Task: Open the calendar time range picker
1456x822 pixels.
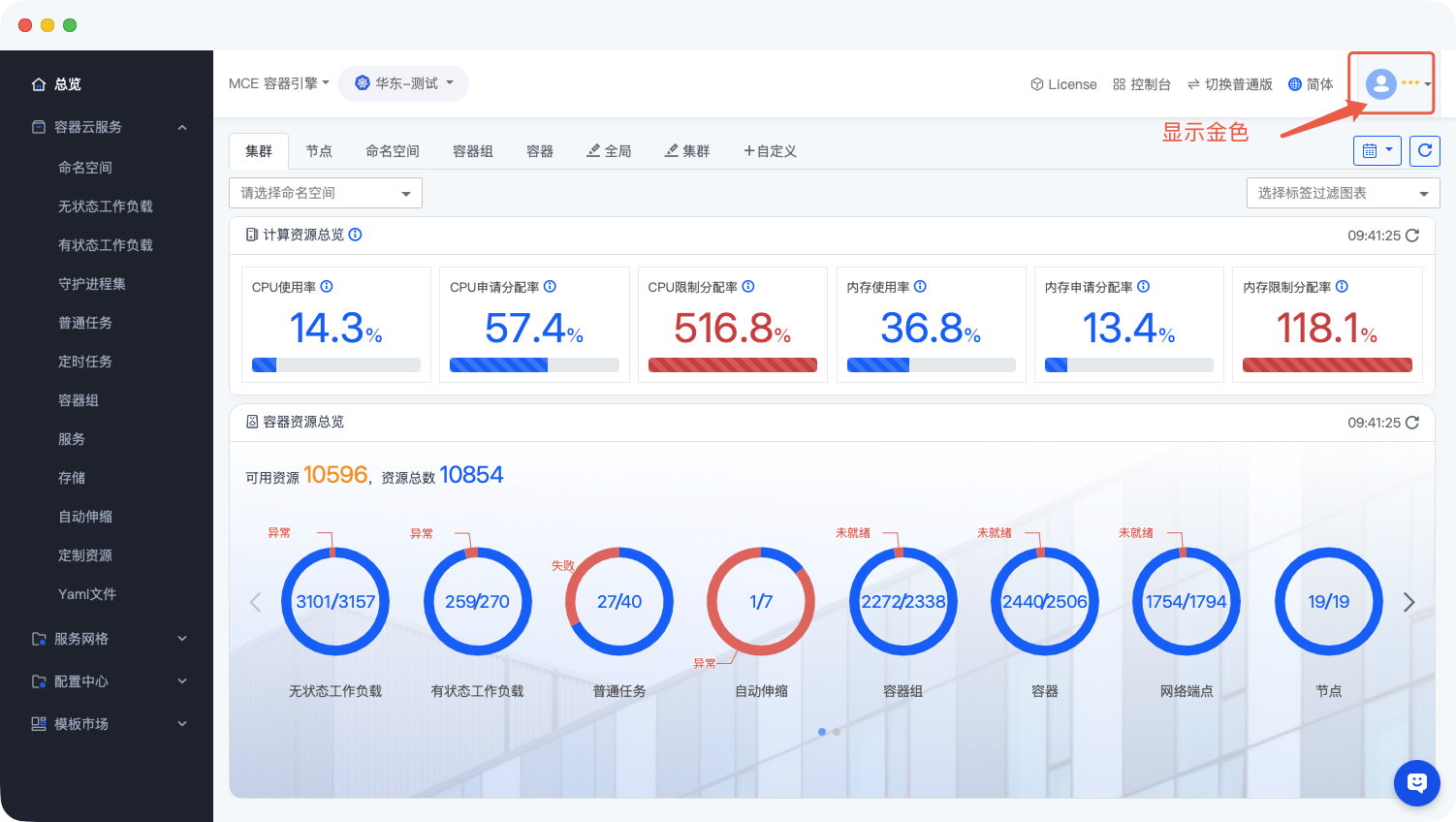Action: [x=1377, y=150]
